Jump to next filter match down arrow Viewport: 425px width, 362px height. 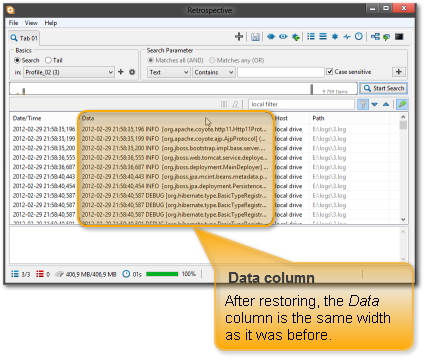tap(375, 104)
